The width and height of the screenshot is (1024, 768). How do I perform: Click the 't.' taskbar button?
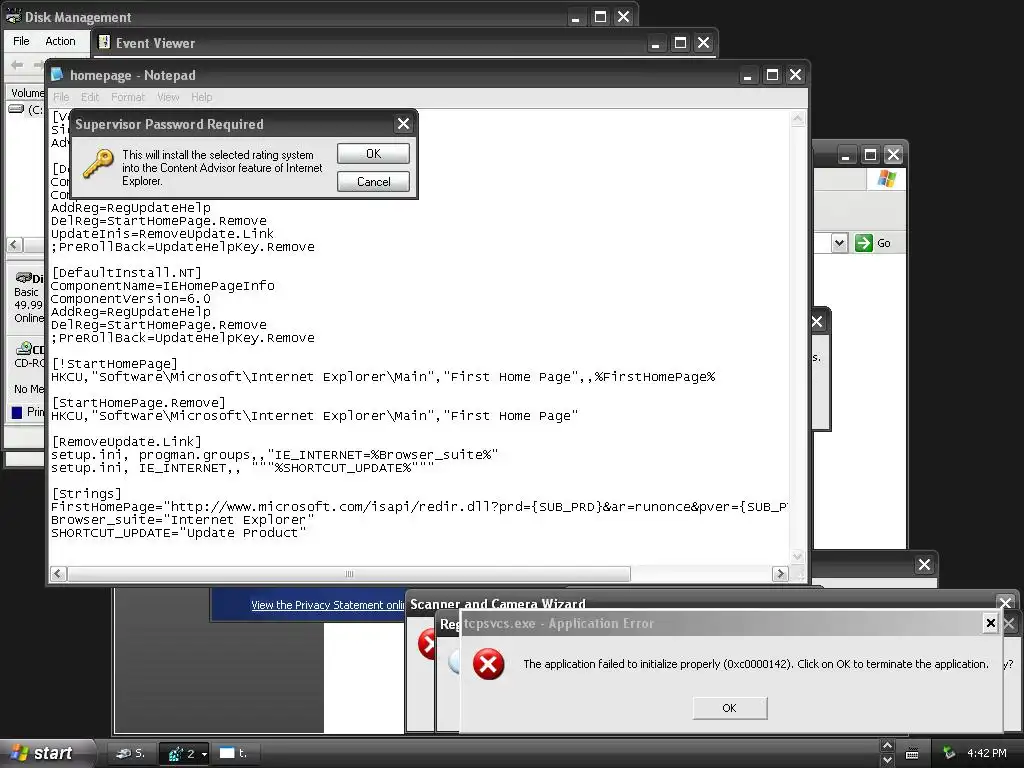click(x=236, y=753)
